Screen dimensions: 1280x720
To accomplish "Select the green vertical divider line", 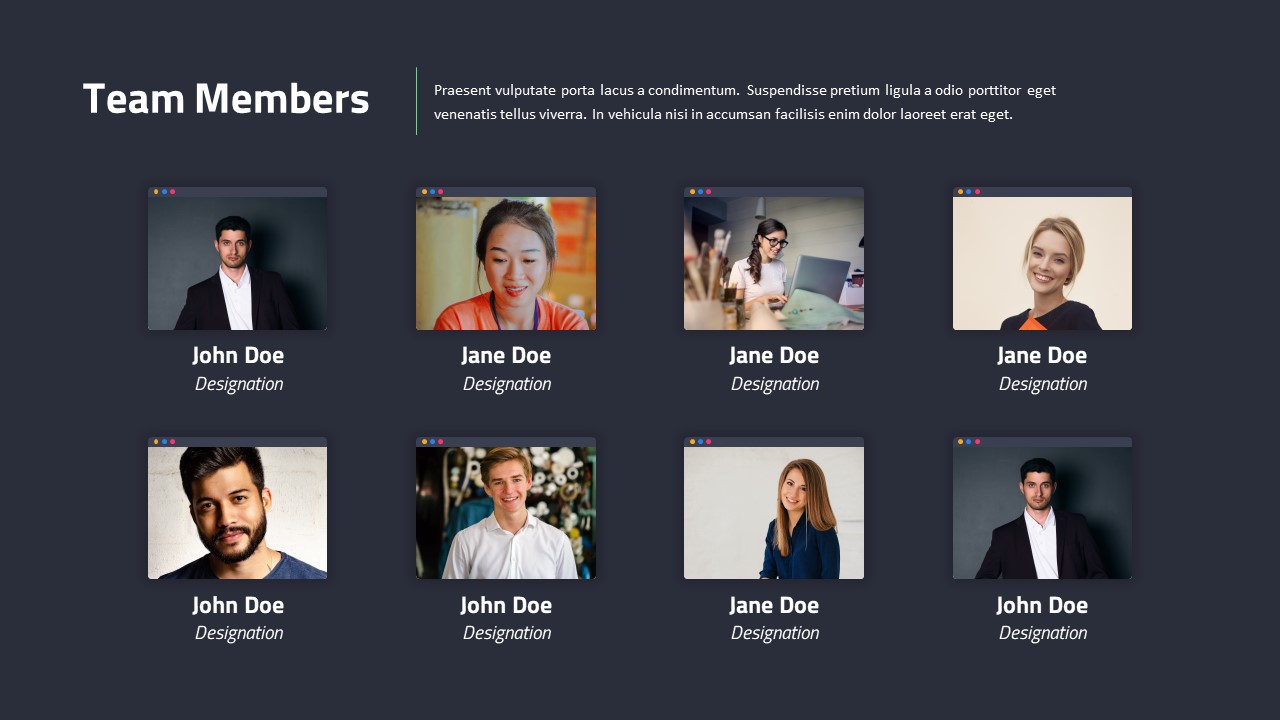I will click(416, 101).
